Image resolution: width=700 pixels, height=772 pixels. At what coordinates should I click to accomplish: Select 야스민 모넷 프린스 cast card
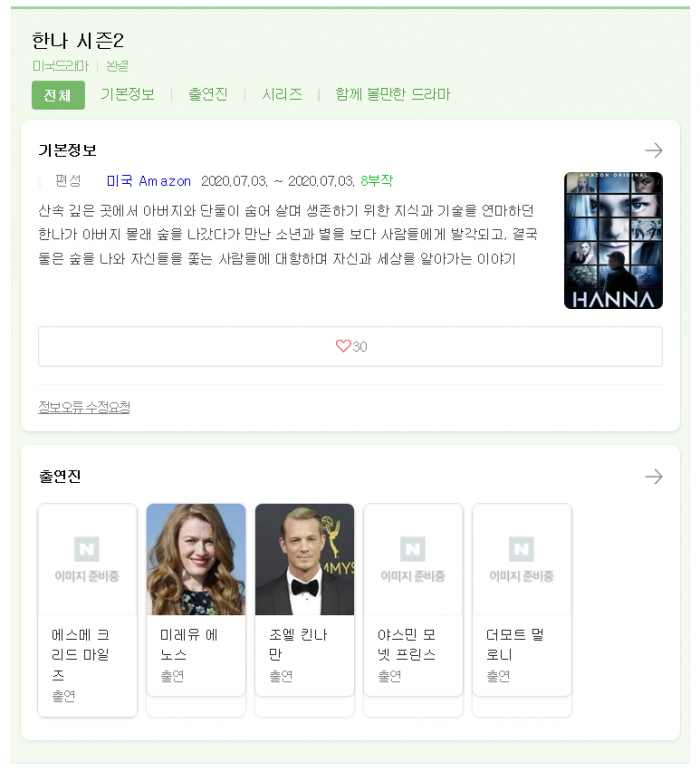[414, 600]
